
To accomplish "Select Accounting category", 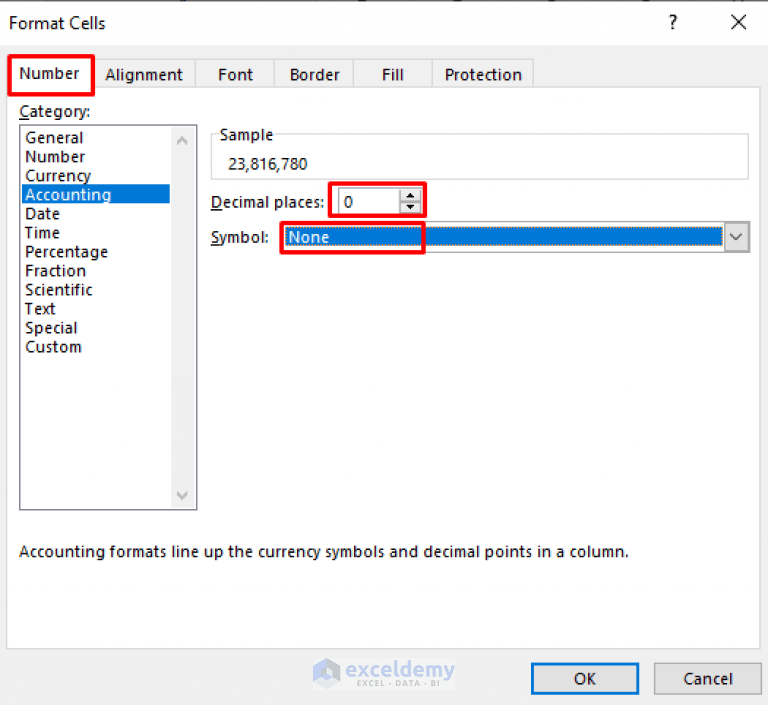I will [x=96, y=194].
